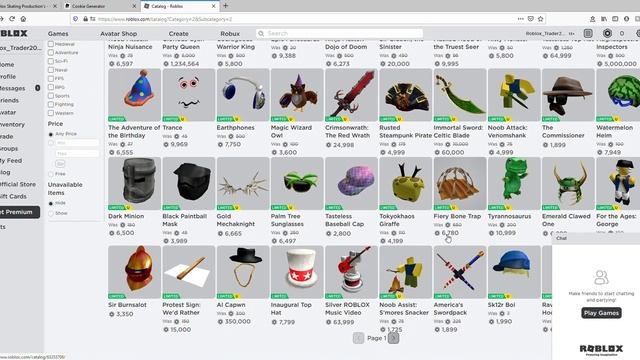Open Rusted Steampunk Pirate hat thumbnail

(x=405, y=95)
